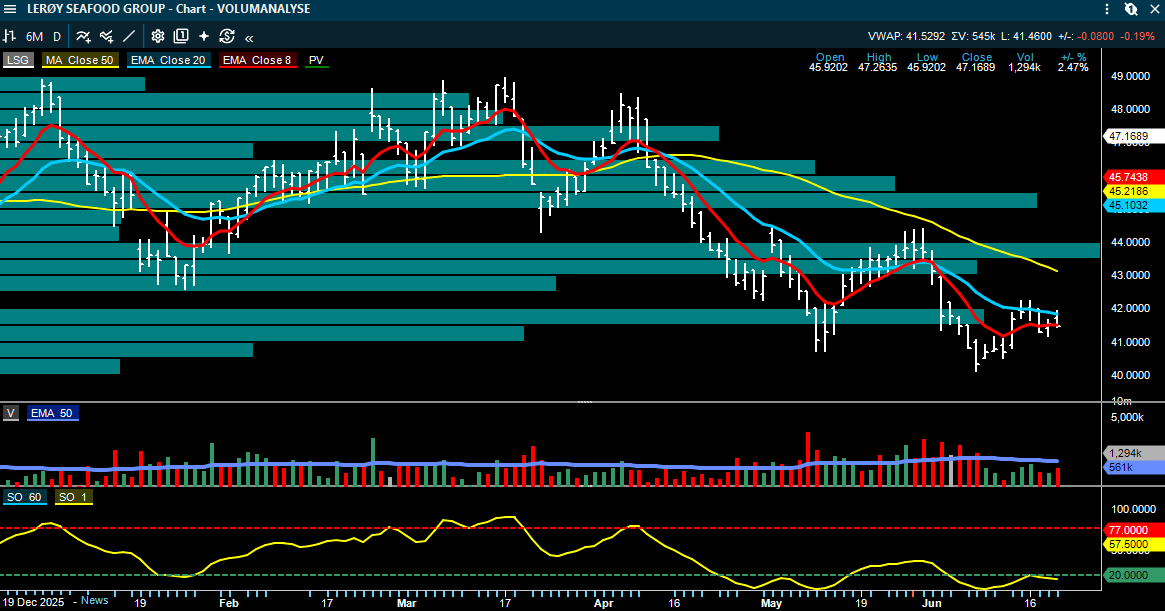Click the 100.0000 stochastic axis label
The image size is (1165, 611).
pos(1133,509)
